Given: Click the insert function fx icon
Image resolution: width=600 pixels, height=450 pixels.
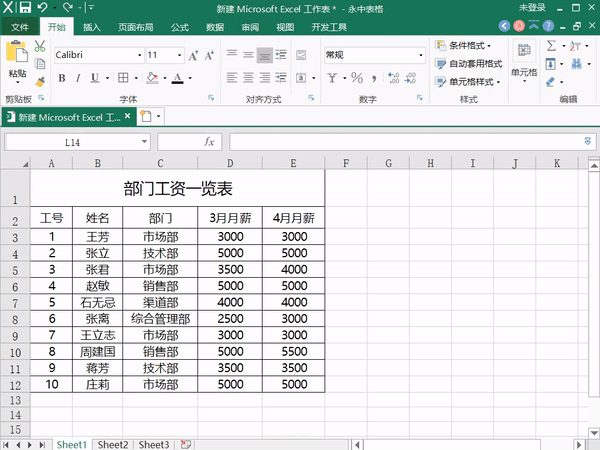Looking at the screenshot, I should (209, 142).
